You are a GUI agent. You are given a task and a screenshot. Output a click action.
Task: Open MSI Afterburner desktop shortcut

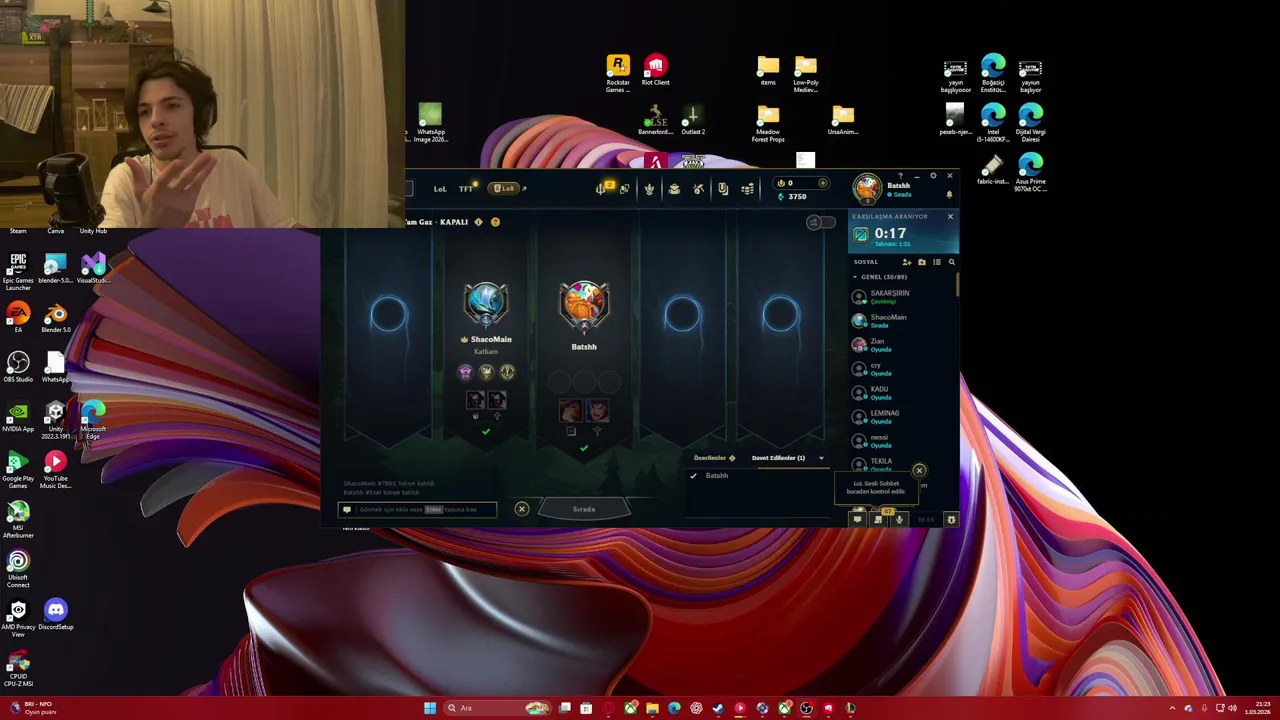[18, 520]
